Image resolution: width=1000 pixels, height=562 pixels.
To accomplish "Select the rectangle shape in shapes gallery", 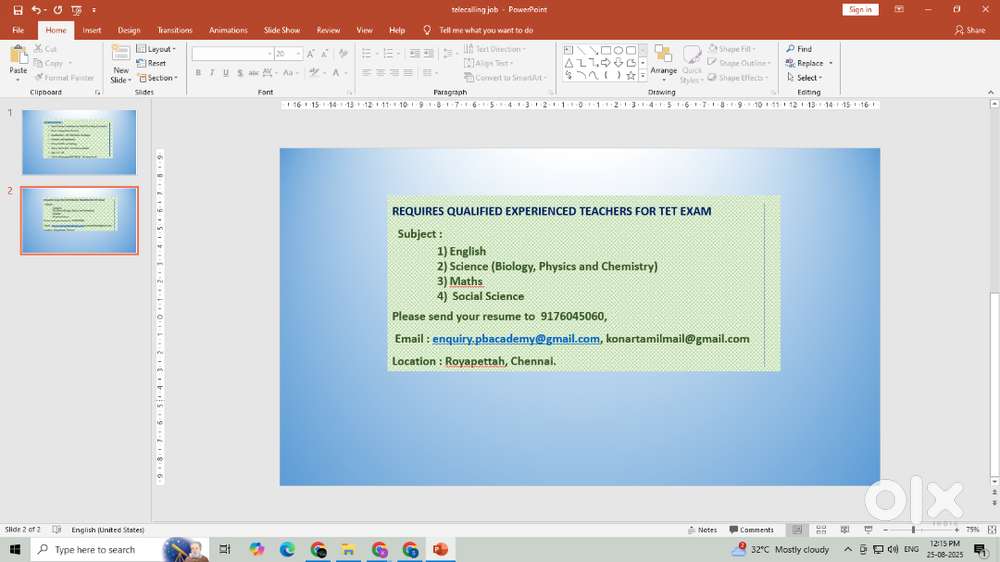I will pos(606,50).
